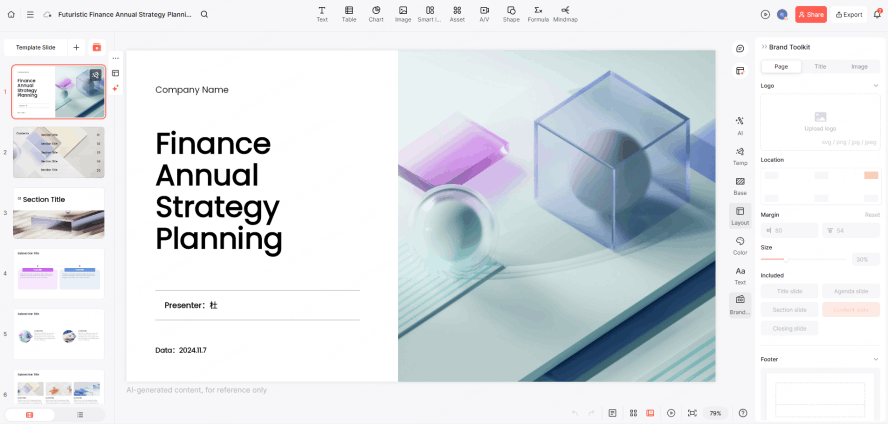Select the Image tab
Screen dimensions: 888x424
point(859,67)
